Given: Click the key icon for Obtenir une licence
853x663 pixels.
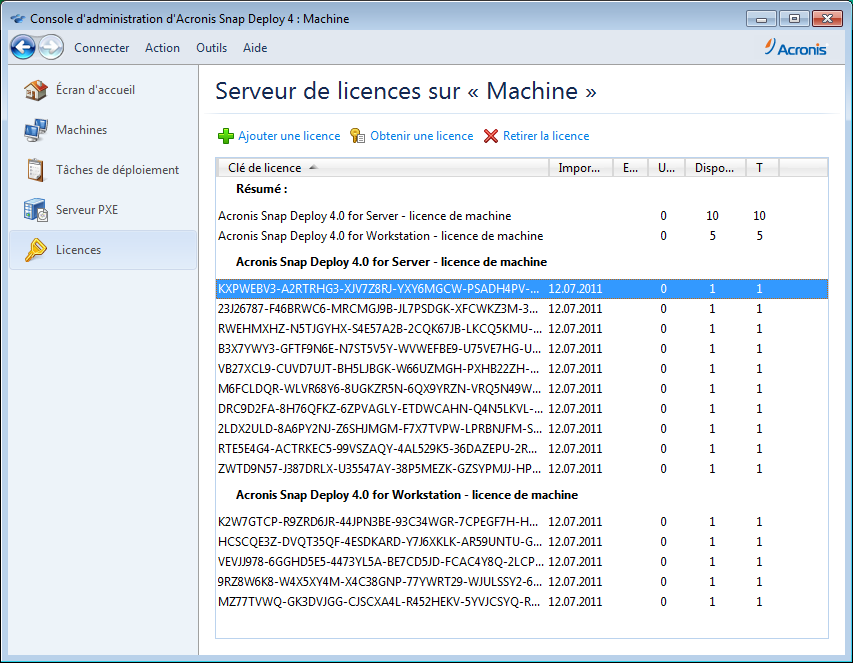Looking at the screenshot, I should click(358, 135).
